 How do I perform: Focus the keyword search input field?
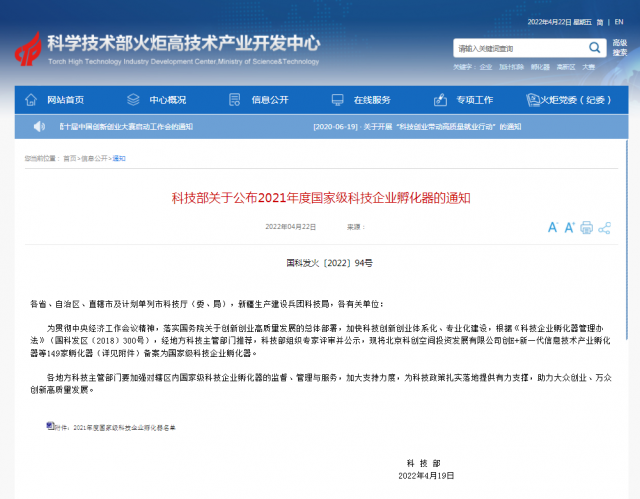point(520,49)
